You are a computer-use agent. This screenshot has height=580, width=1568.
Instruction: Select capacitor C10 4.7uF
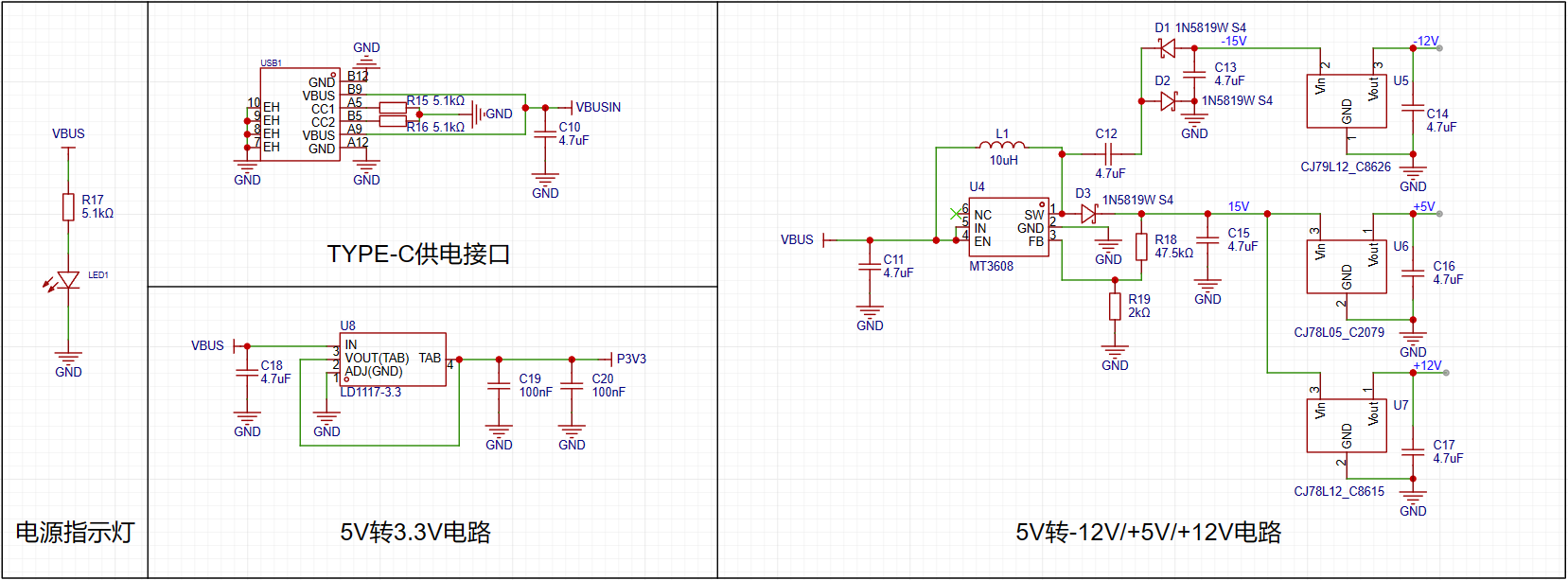pos(545,134)
